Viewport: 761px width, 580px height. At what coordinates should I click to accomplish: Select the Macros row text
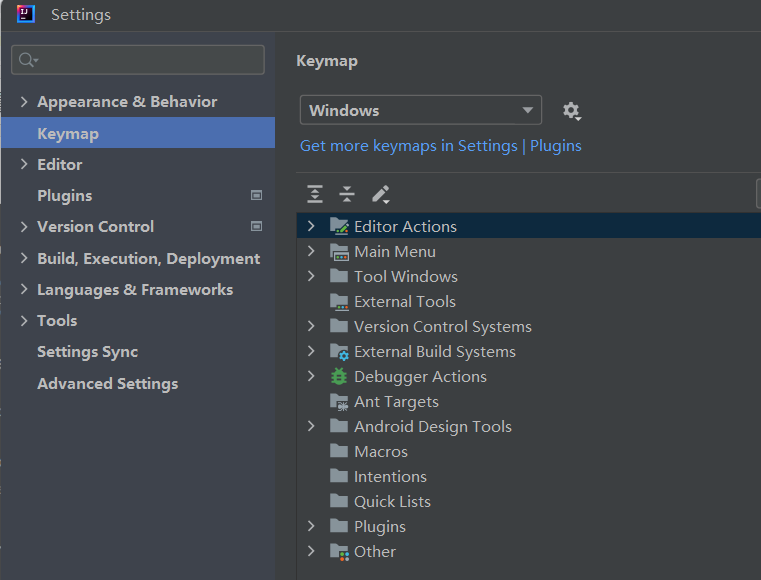click(381, 452)
